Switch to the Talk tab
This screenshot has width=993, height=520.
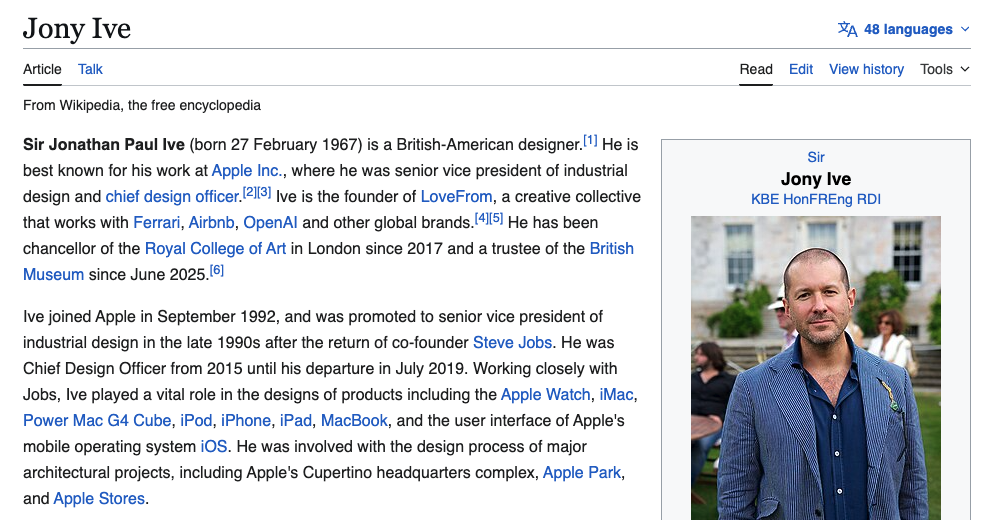click(90, 69)
